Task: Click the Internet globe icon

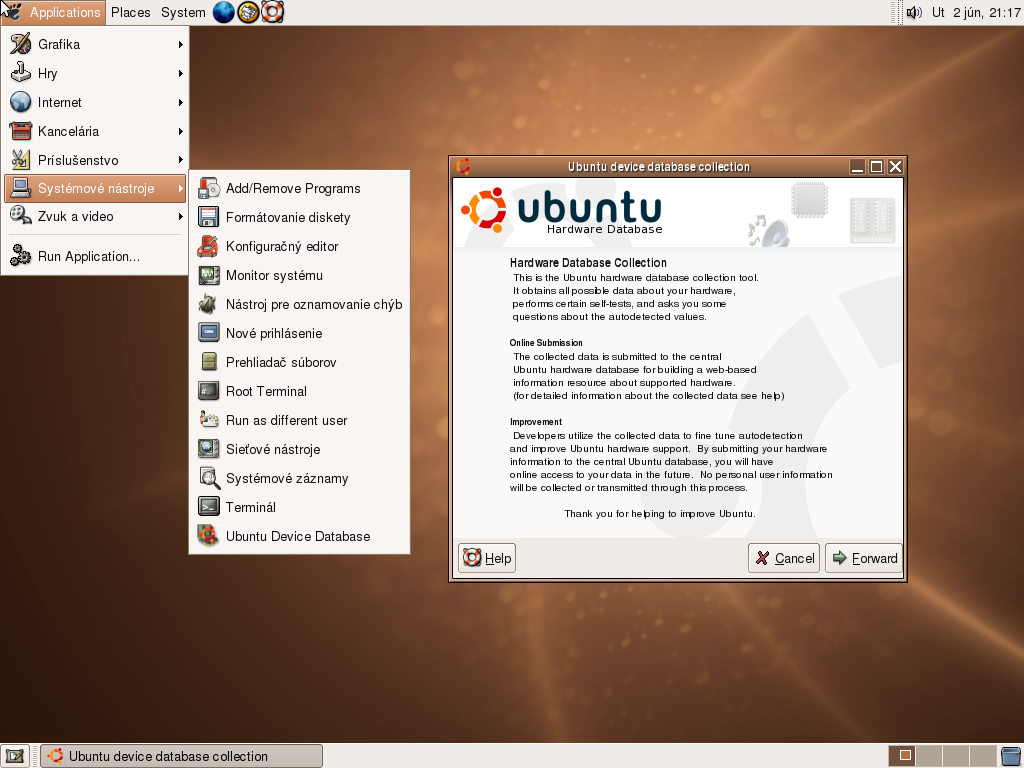Action: (x=20, y=103)
